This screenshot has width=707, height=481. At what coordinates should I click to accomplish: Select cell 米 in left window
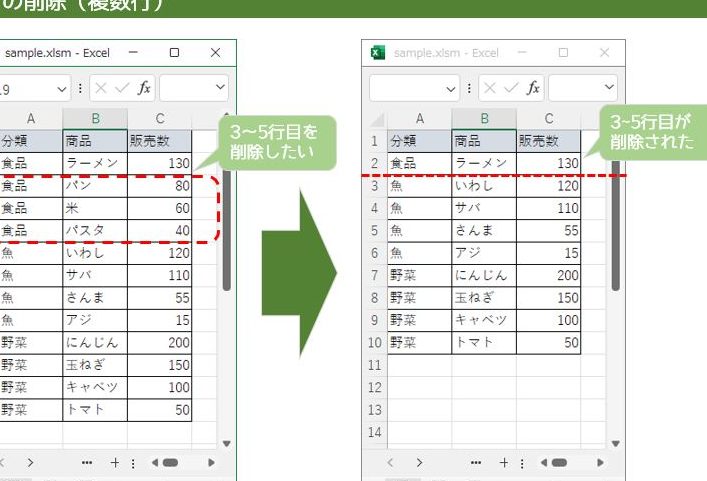click(x=95, y=208)
